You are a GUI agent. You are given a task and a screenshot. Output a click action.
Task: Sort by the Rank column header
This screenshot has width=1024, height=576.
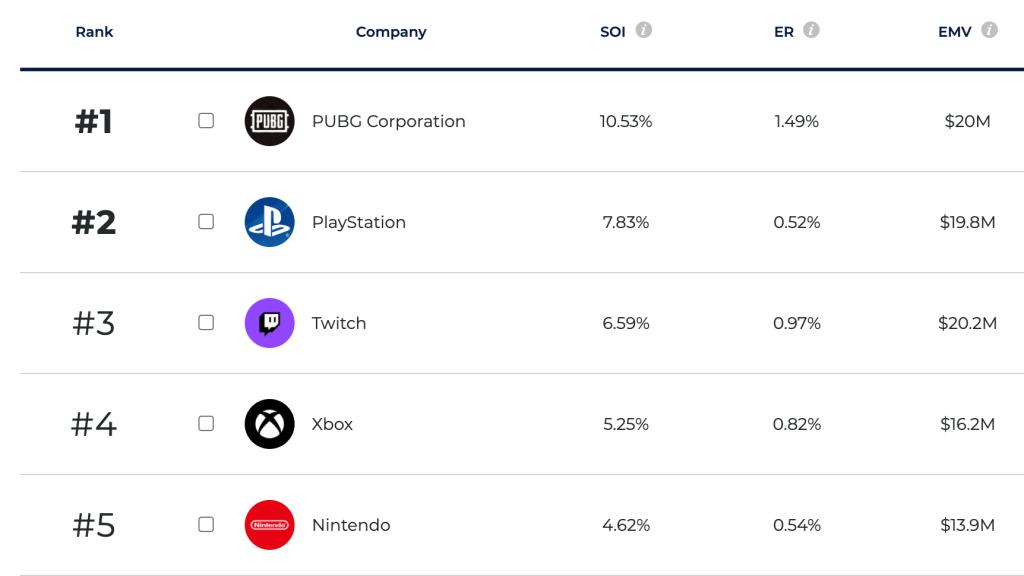pyautogui.click(x=94, y=32)
